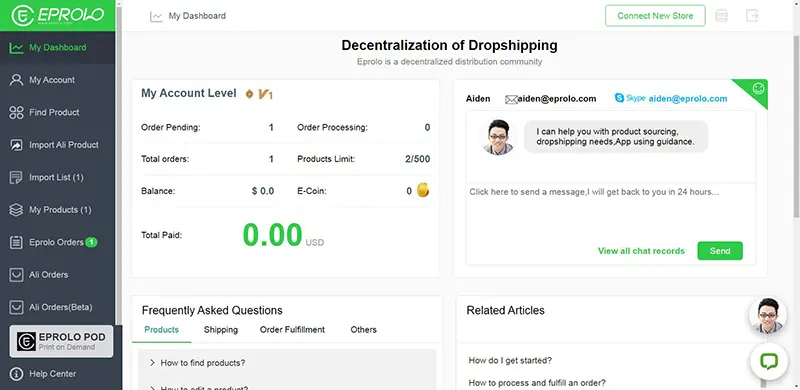Screen dimensions: 800x390
Task: Click the chart icon beside the My Dashboard header
Action: (156, 16)
